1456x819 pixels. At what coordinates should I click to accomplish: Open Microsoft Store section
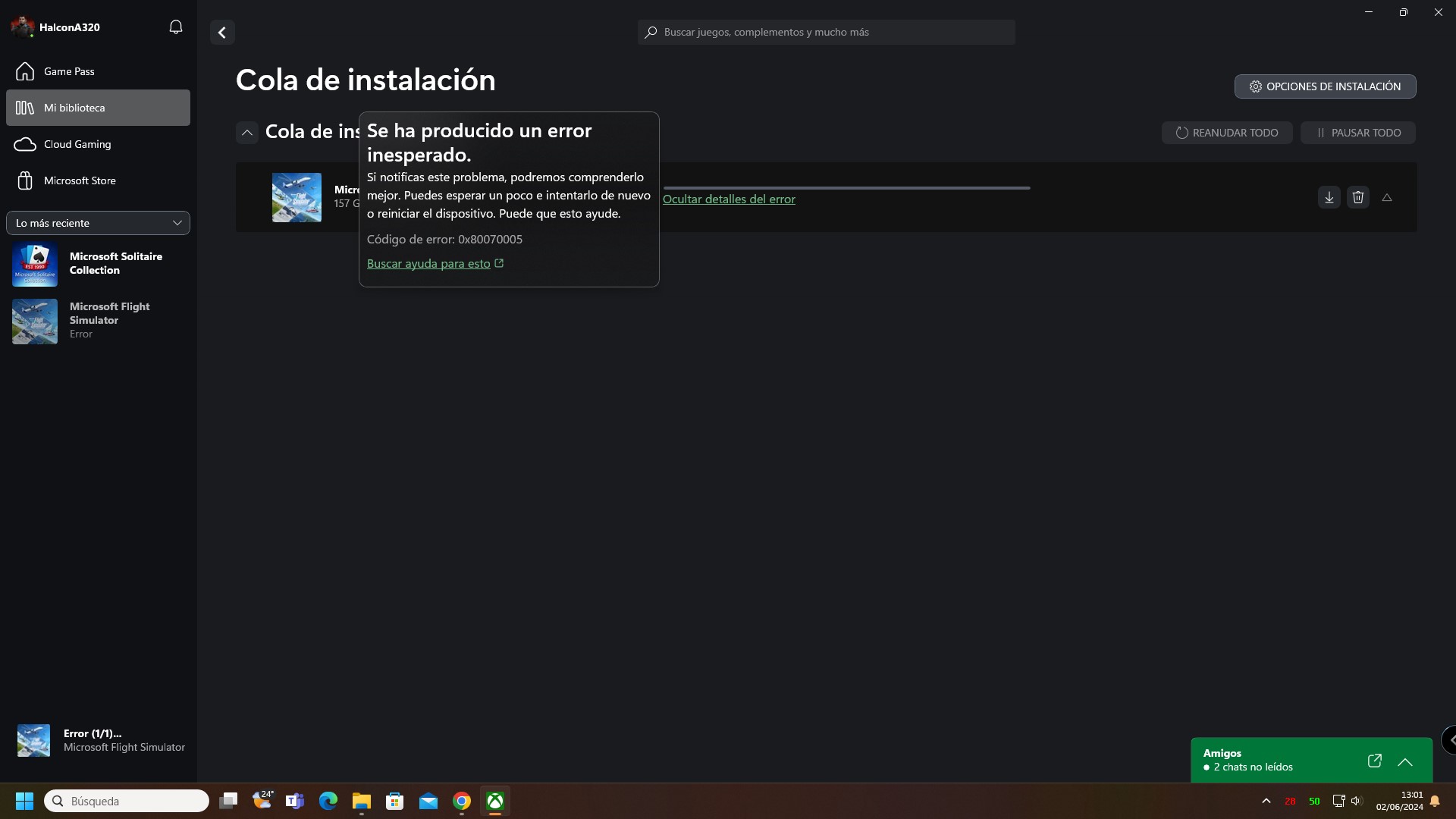tap(98, 180)
